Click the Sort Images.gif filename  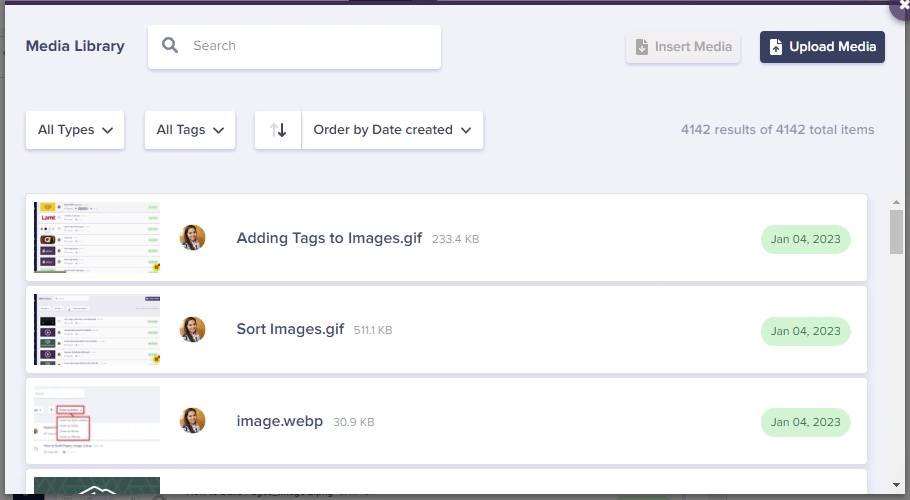coord(291,330)
